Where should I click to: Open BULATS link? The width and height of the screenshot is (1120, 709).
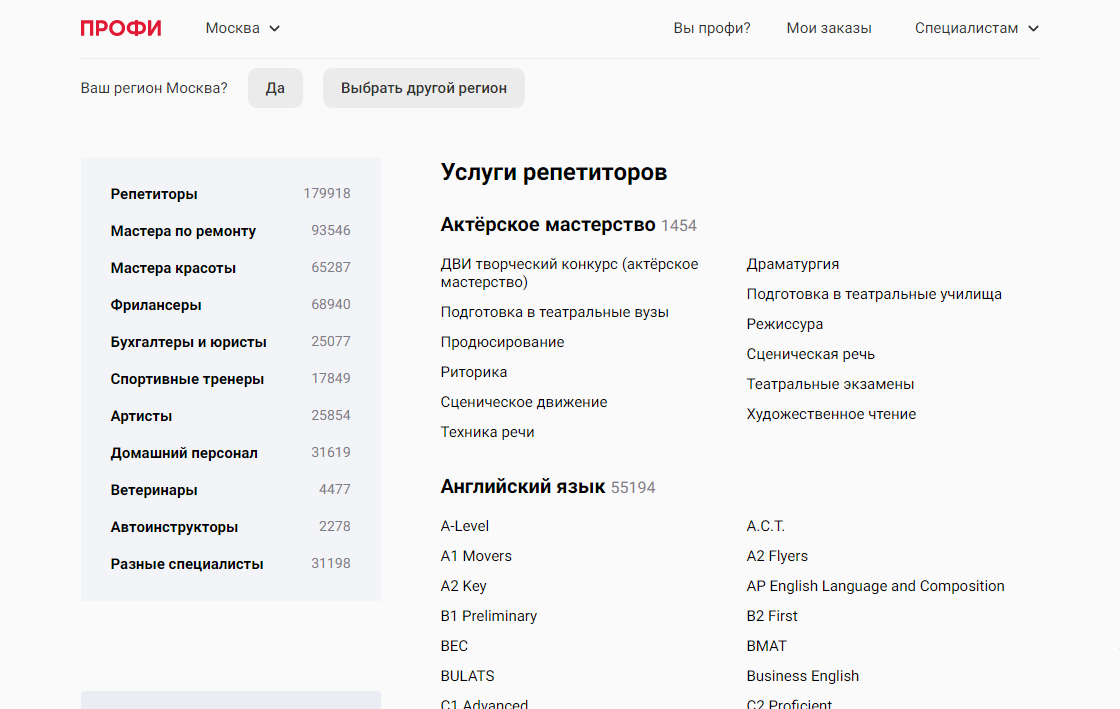(x=467, y=676)
